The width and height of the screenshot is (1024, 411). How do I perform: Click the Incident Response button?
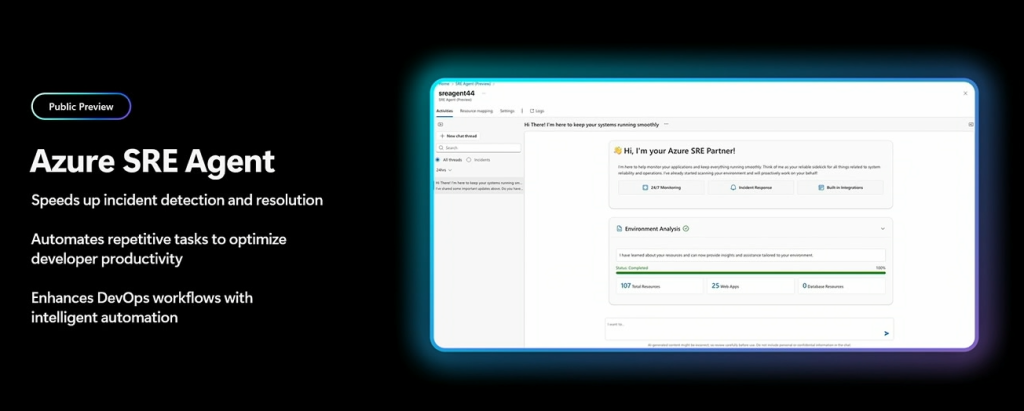tap(751, 188)
